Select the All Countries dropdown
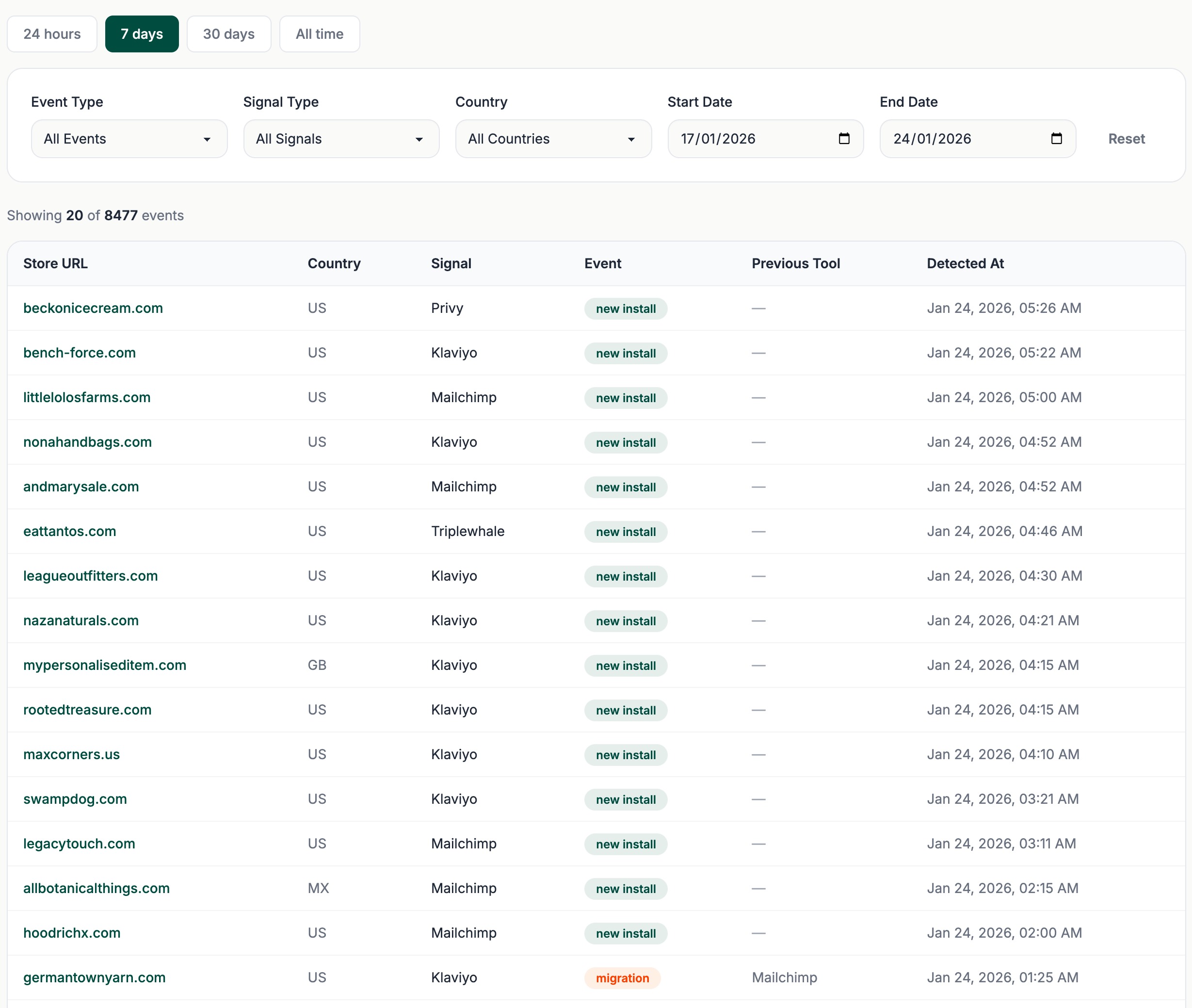The image size is (1192, 1008). pyautogui.click(x=553, y=139)
